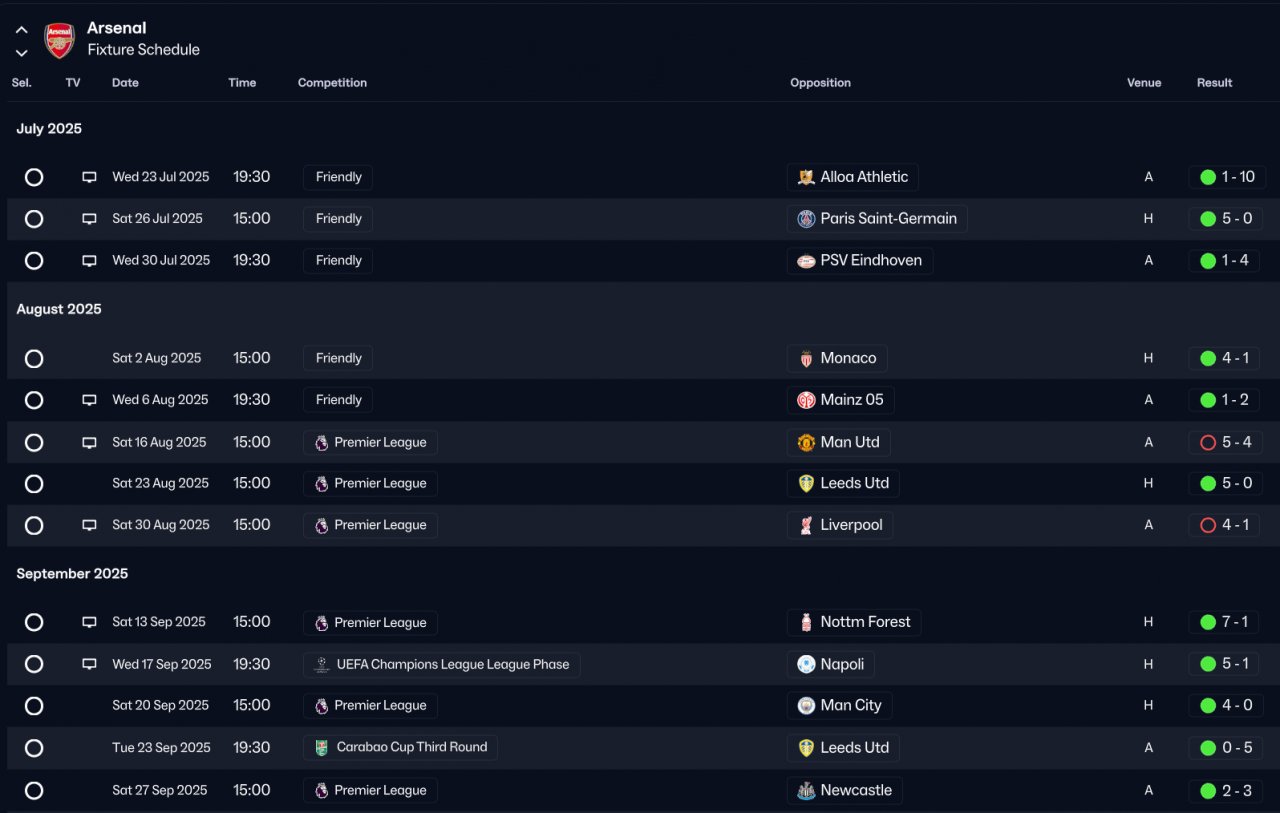Image resolution: width=1280 pixels, height=813 pixels.
Task: Click the down chevron beside Arsenal
Action: pos(21,53)
